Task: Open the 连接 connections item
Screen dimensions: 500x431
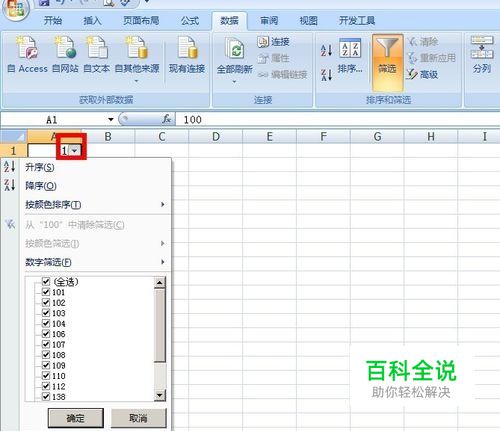Action: click(273, 42)
